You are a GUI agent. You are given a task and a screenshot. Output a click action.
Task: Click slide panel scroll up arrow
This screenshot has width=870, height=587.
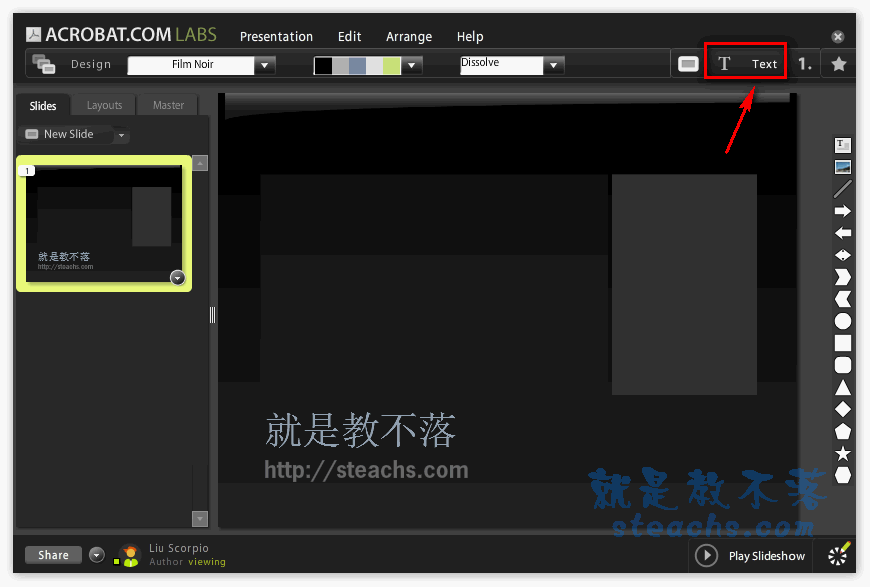point(200,163)
